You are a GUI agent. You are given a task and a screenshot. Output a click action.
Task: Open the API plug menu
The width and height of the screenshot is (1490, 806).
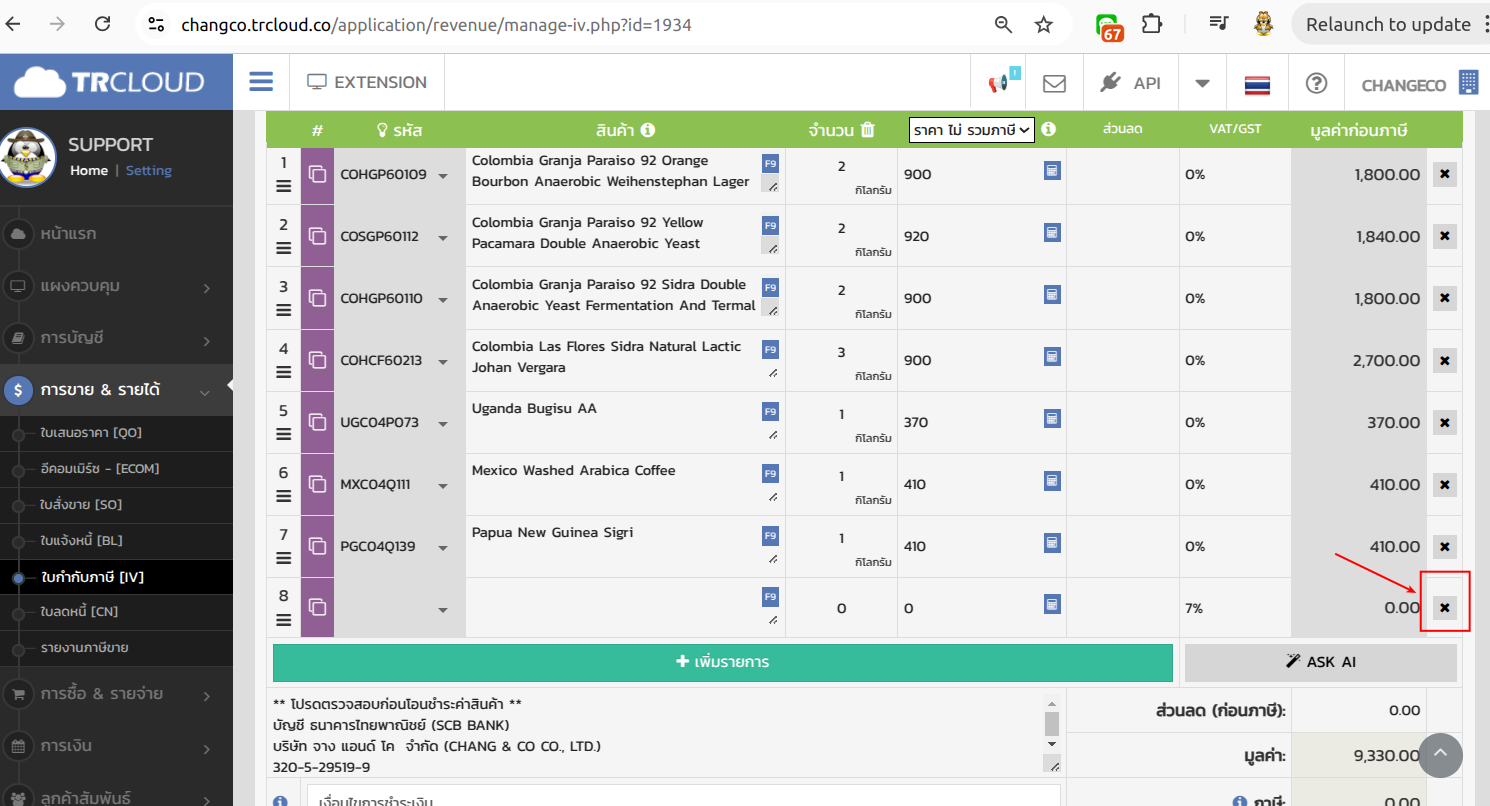(1130, 83)
